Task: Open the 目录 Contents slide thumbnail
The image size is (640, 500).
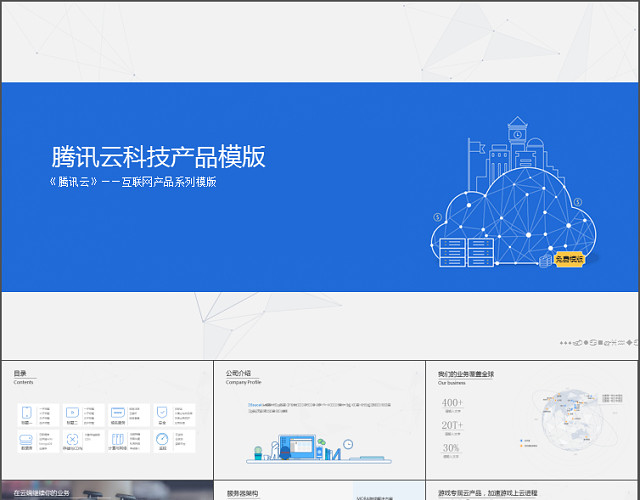Action: (x=107, y=420)
